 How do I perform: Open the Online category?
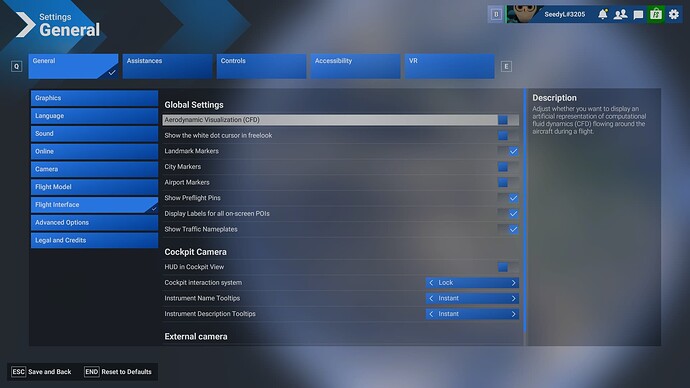94,151
